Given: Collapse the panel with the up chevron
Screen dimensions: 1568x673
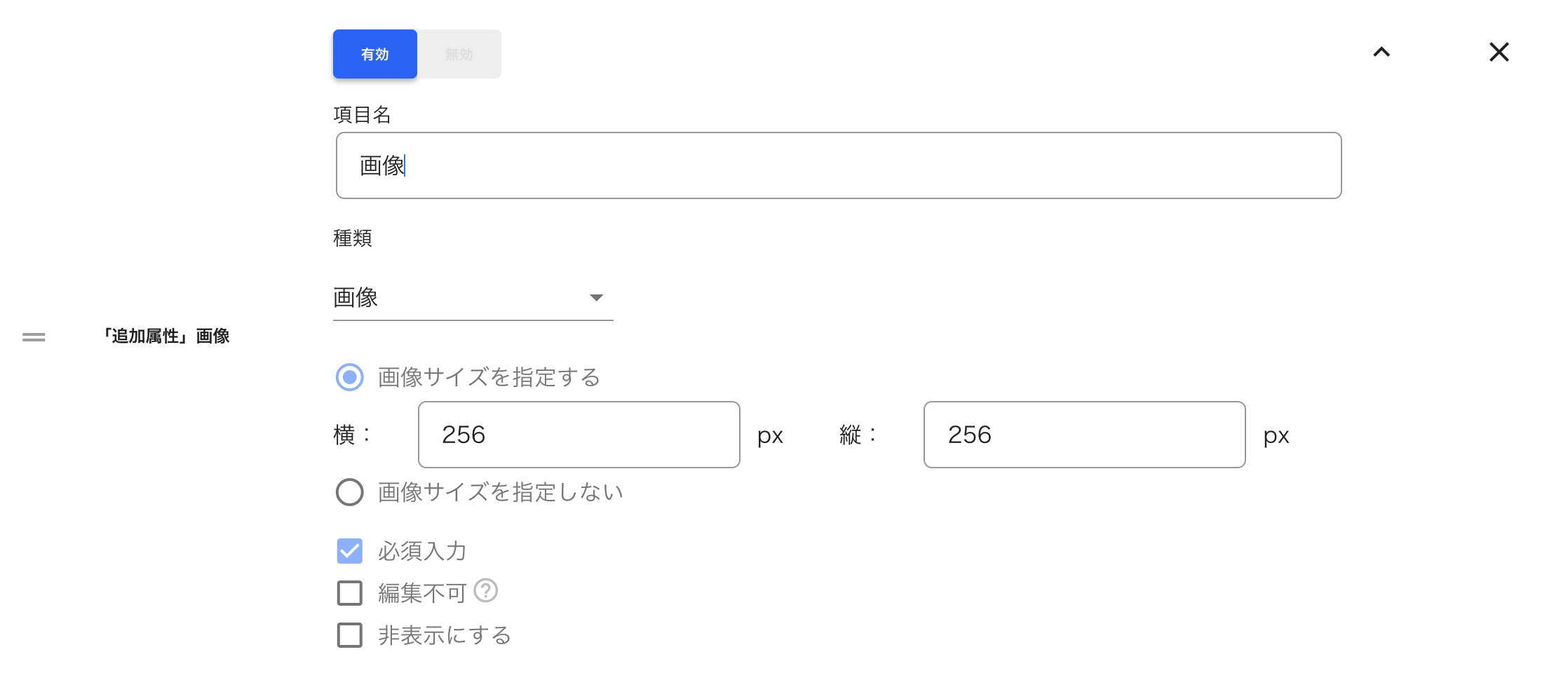Looking at the screenshot, I should 1381,52.
